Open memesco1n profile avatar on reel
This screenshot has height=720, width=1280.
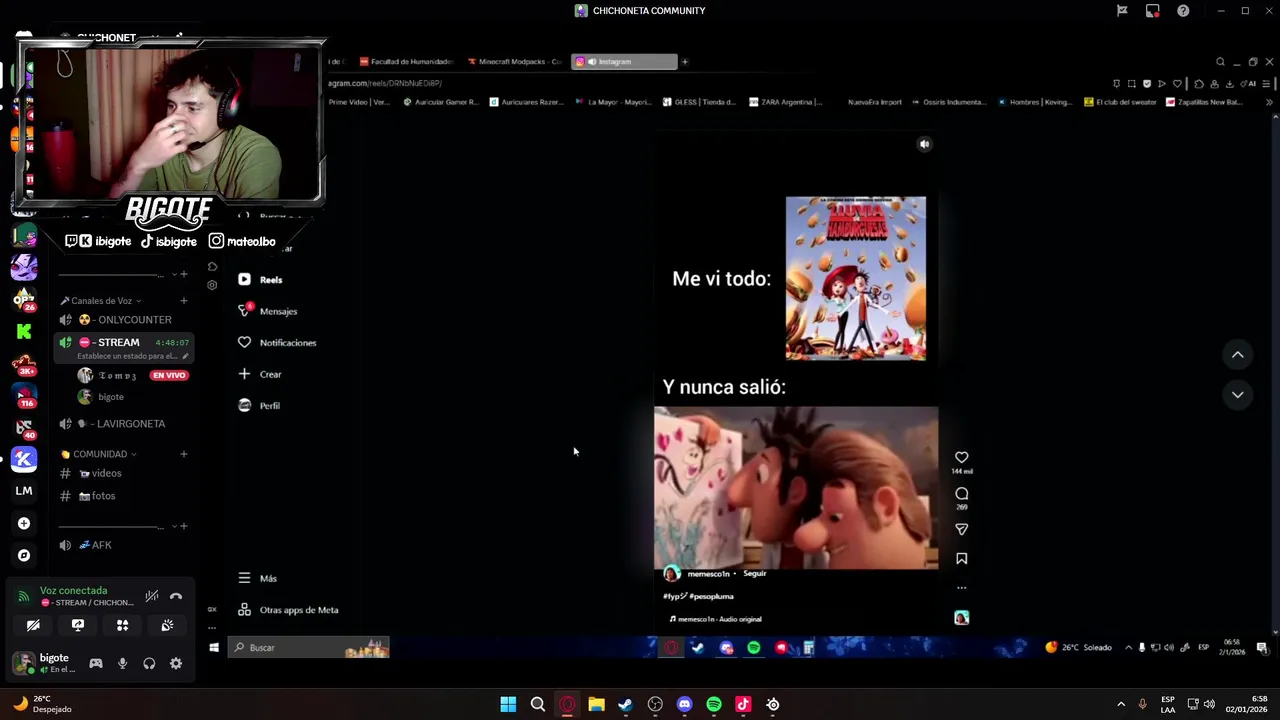[672, 574]
